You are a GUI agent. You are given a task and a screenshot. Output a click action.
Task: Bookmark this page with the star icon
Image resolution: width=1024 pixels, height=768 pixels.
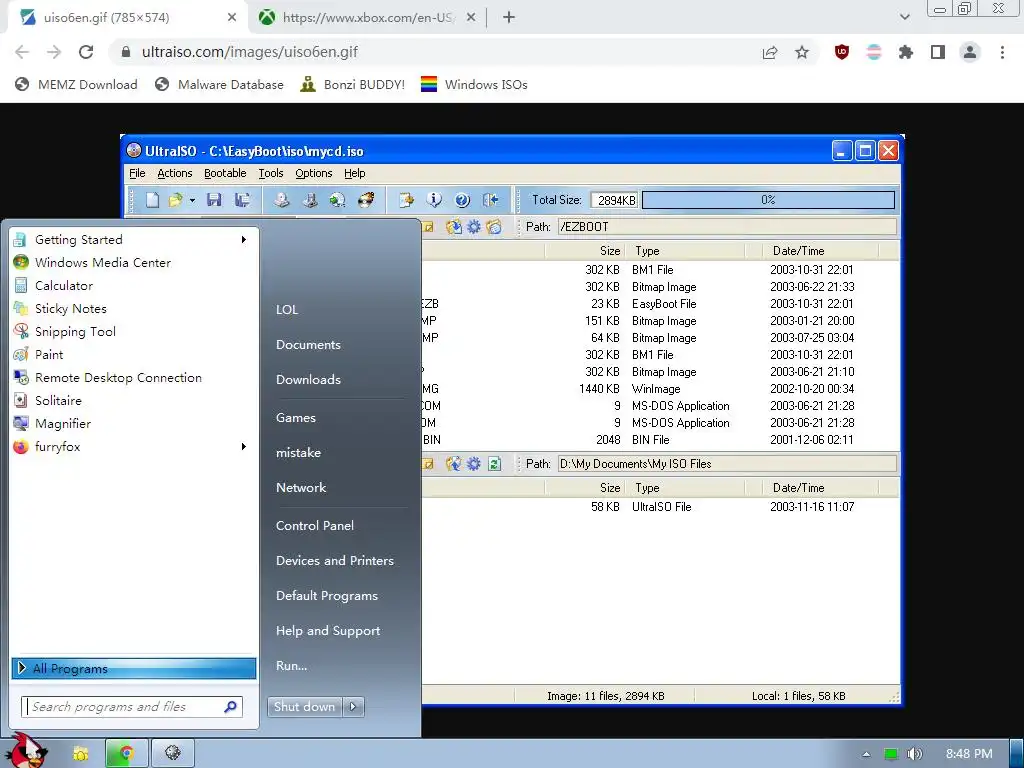click(x=802, y=52)
